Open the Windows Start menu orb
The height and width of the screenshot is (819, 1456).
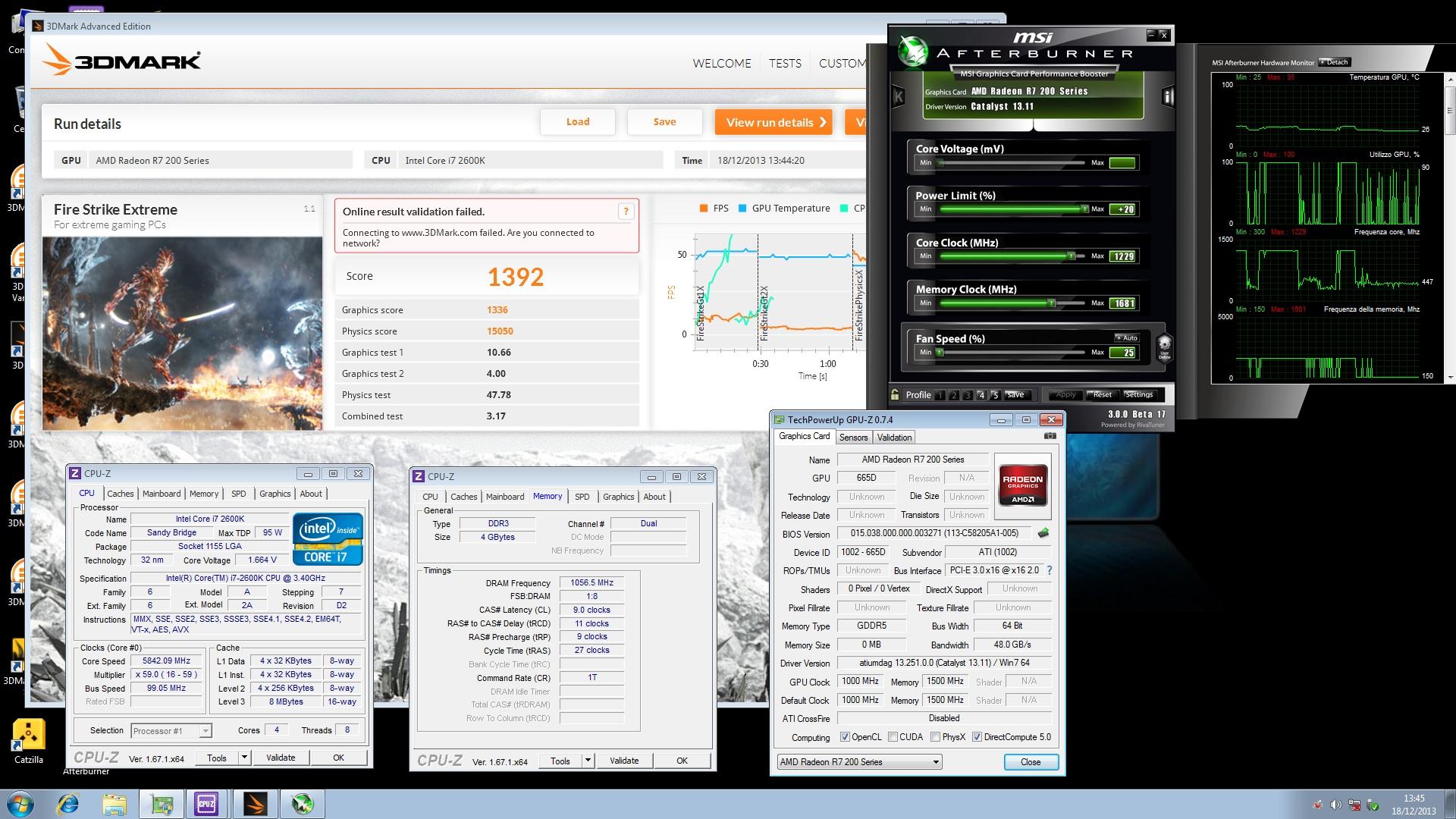pos(20,804)
